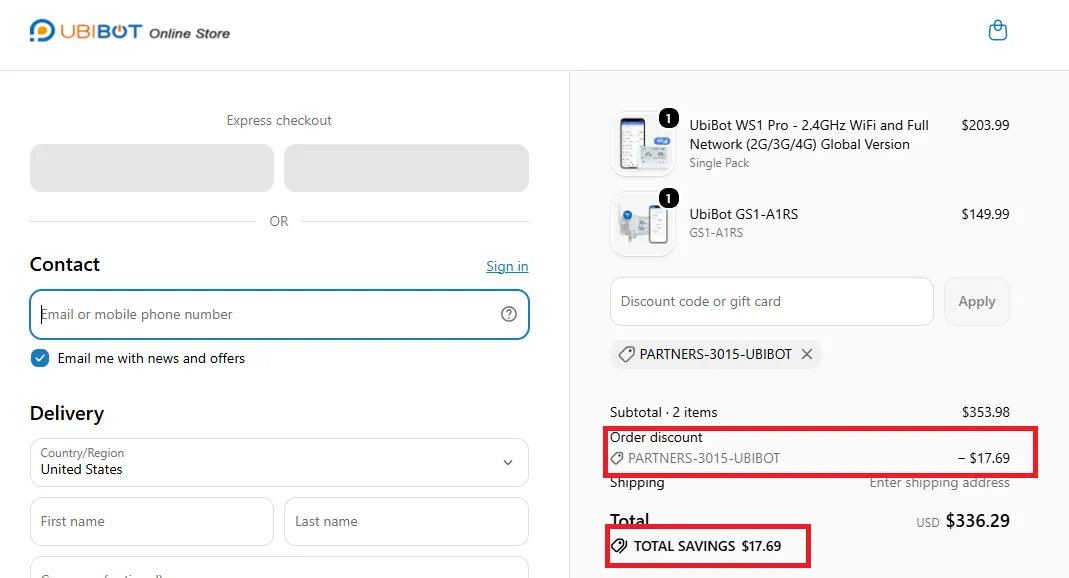Image resolution: width=1069 pixels, height=578 pixels.
Task: Click the Order discount label
Action: click(x=656, y=438)
